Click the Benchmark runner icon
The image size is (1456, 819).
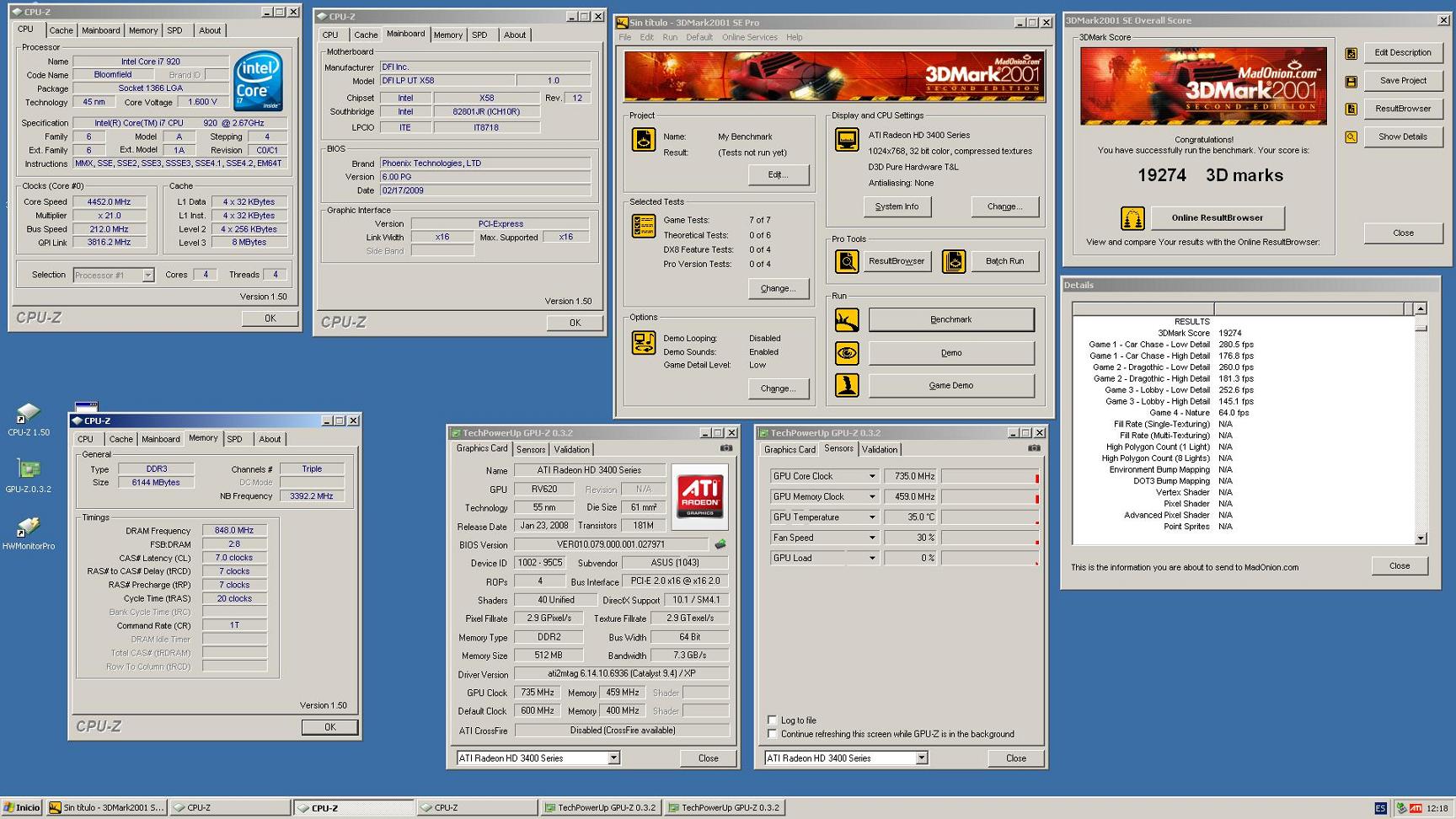point(847,320)
